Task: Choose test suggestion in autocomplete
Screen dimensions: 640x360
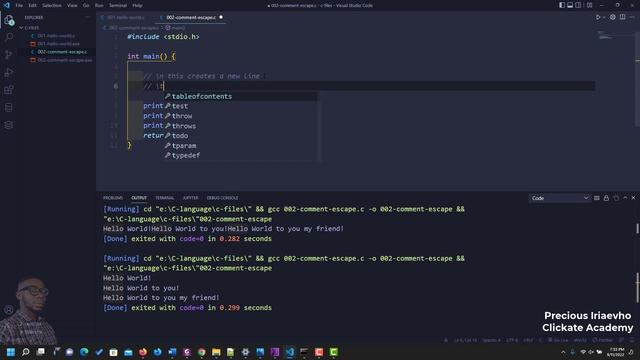Action: [x=242, y=106]
